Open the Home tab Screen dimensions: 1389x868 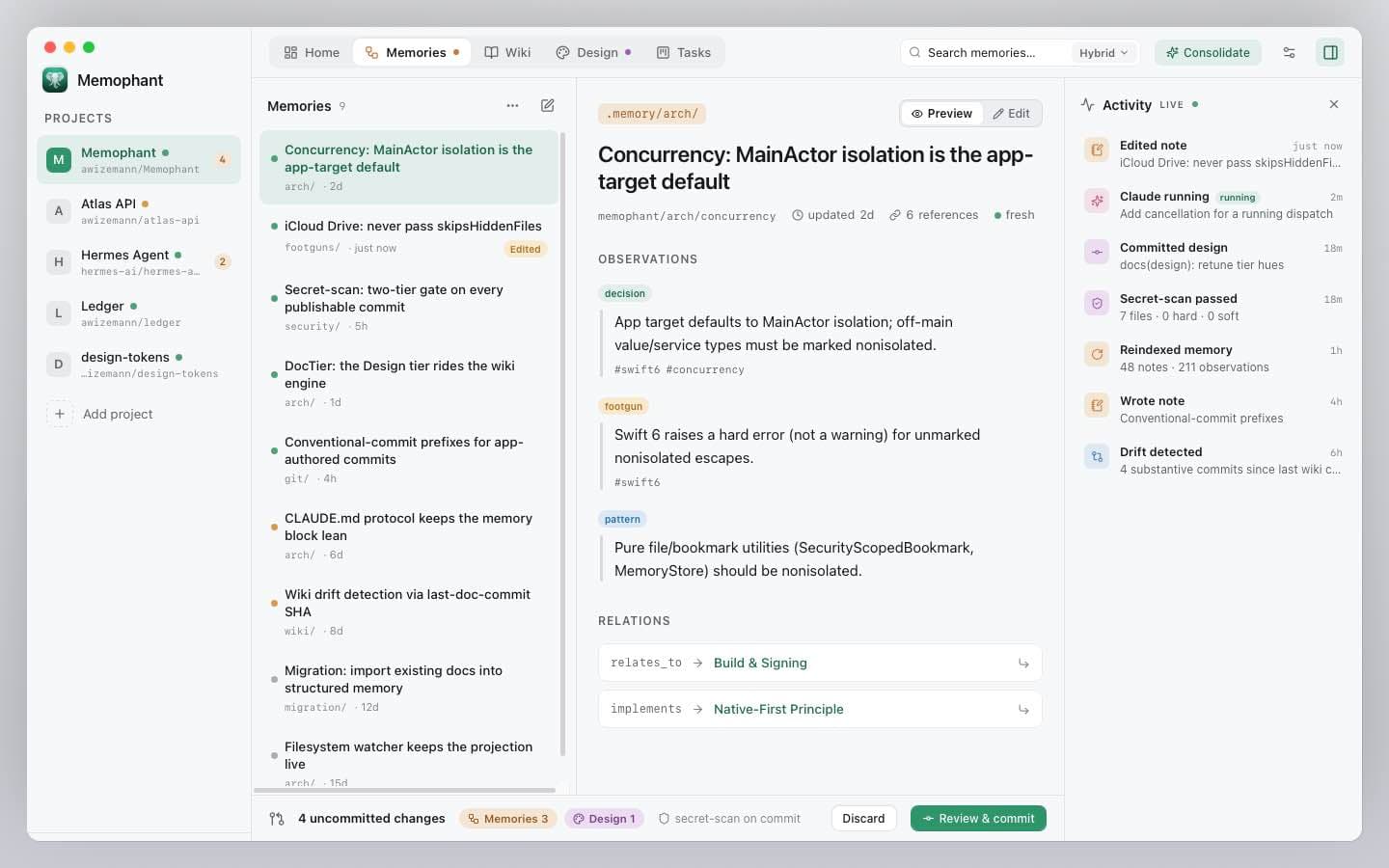click(312, 52)
